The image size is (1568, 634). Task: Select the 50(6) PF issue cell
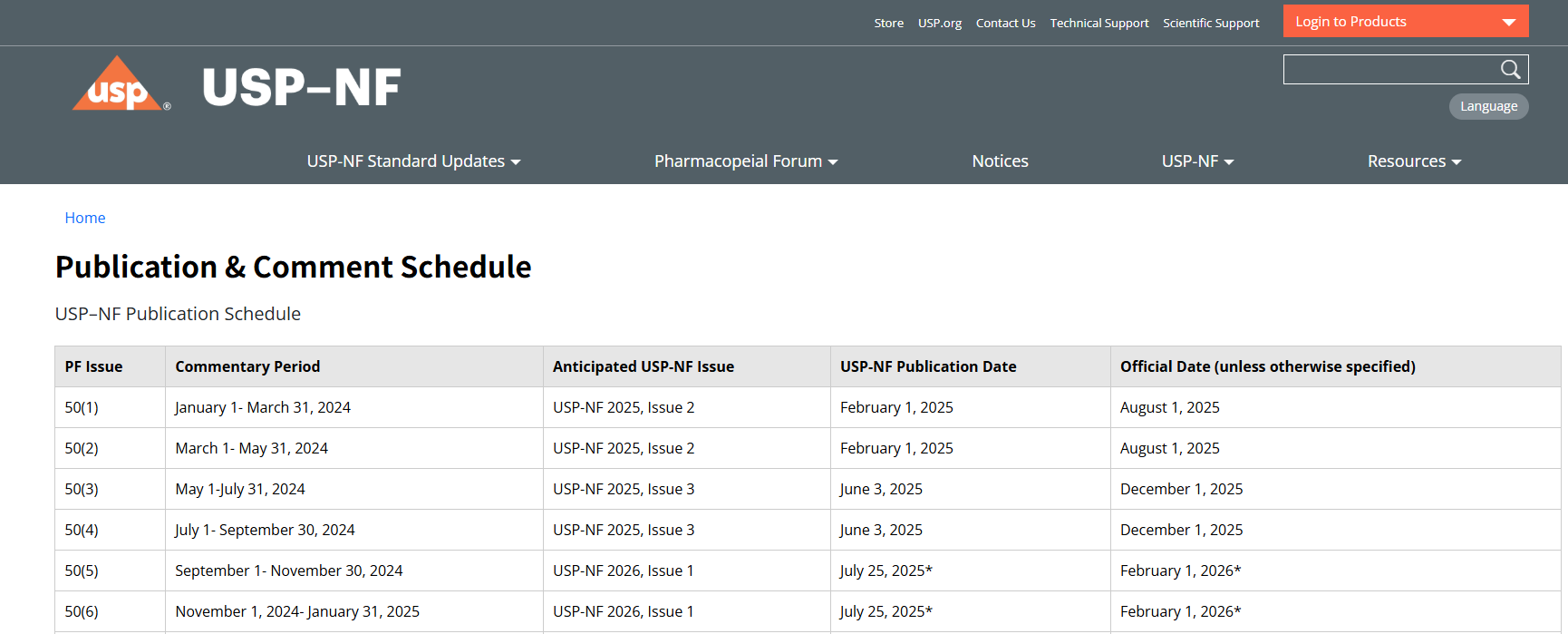[x=110, y=611]
